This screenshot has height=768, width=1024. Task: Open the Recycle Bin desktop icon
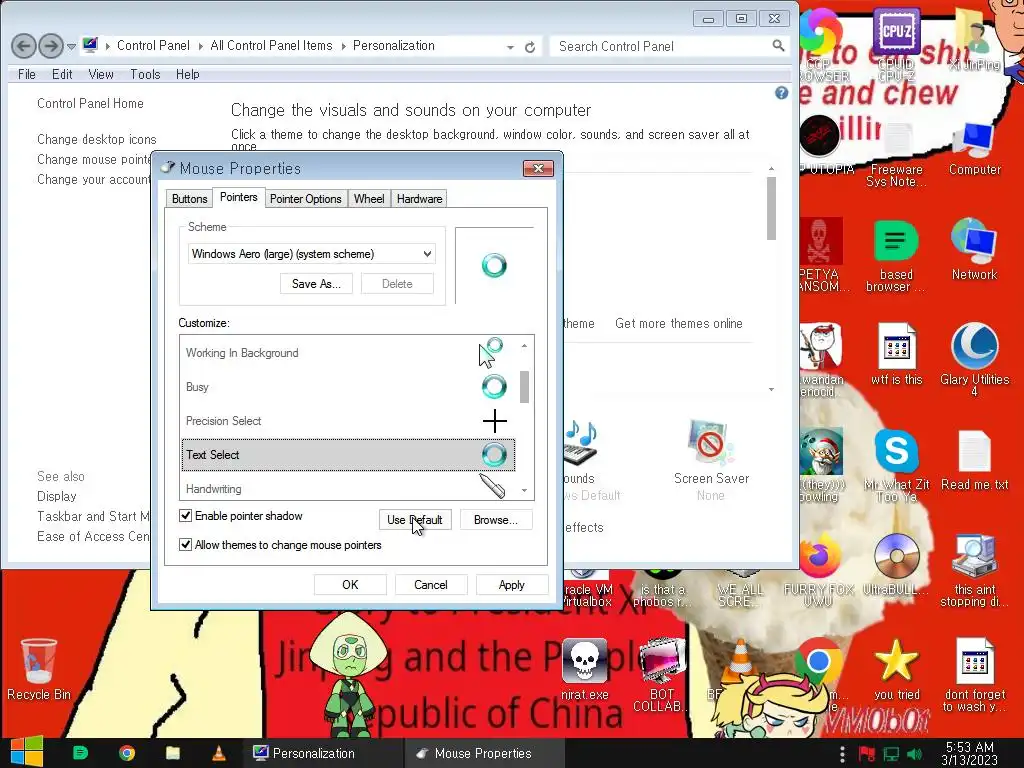tap(39, 669)
